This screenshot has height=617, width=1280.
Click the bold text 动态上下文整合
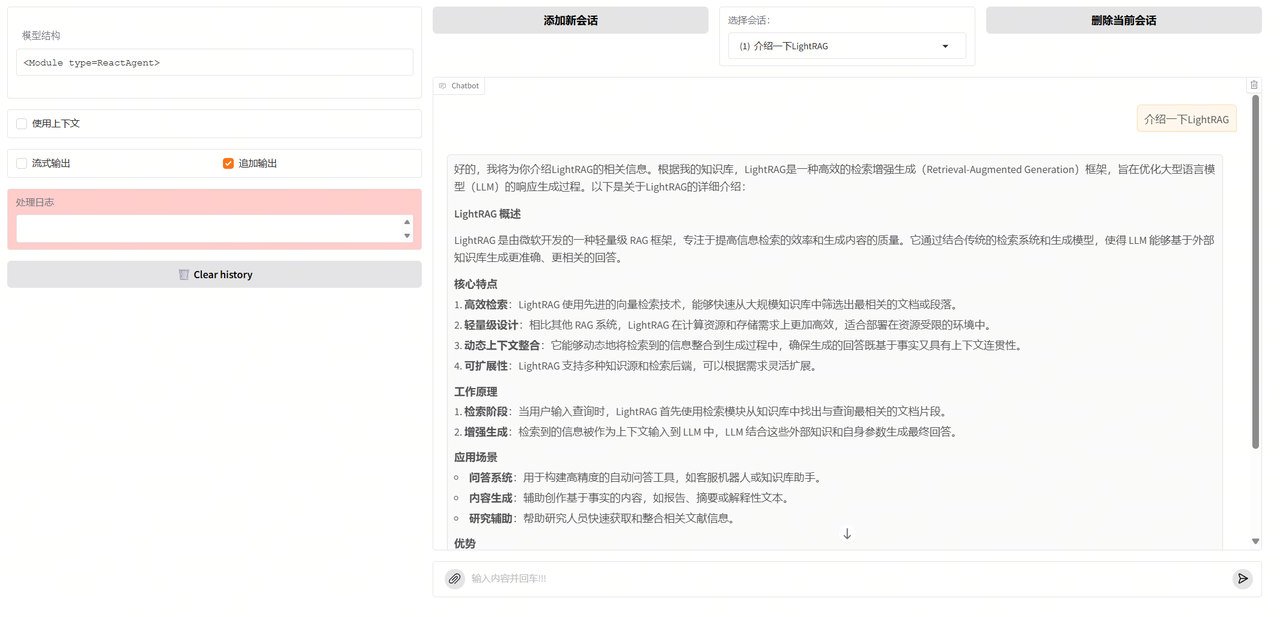(x=502, y=345)
